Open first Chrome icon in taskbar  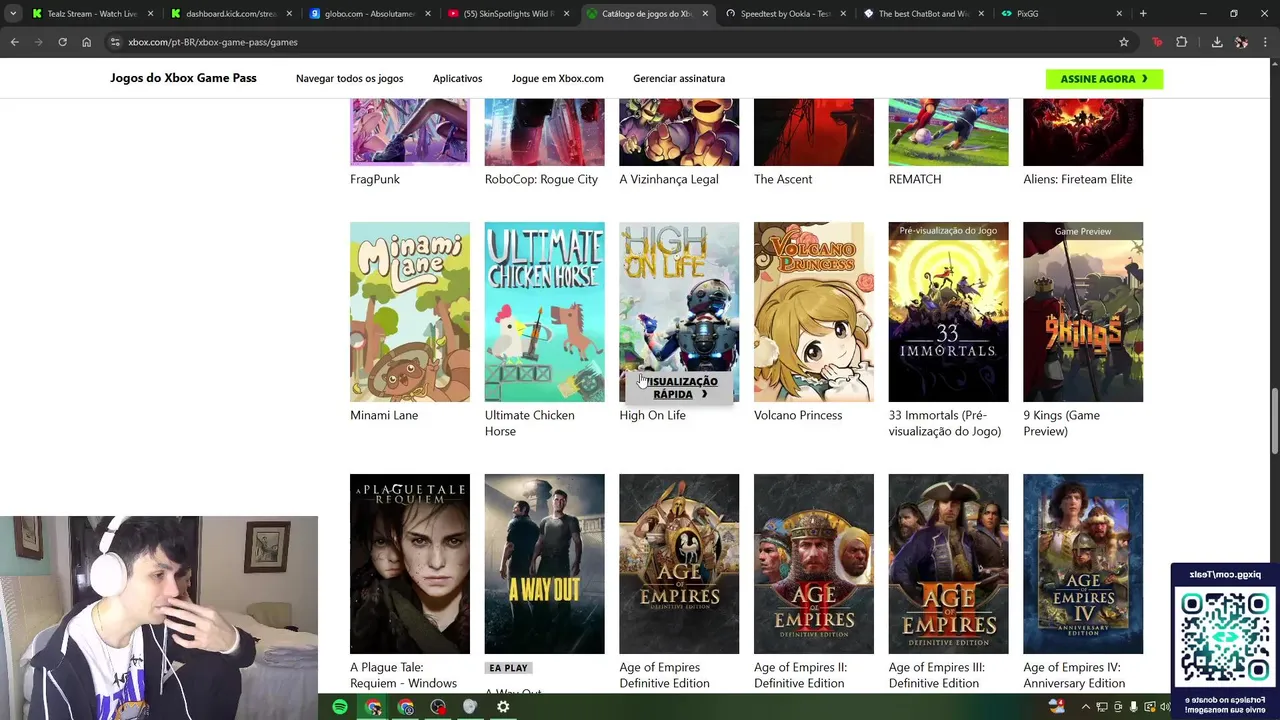click(x=373, y=707)
